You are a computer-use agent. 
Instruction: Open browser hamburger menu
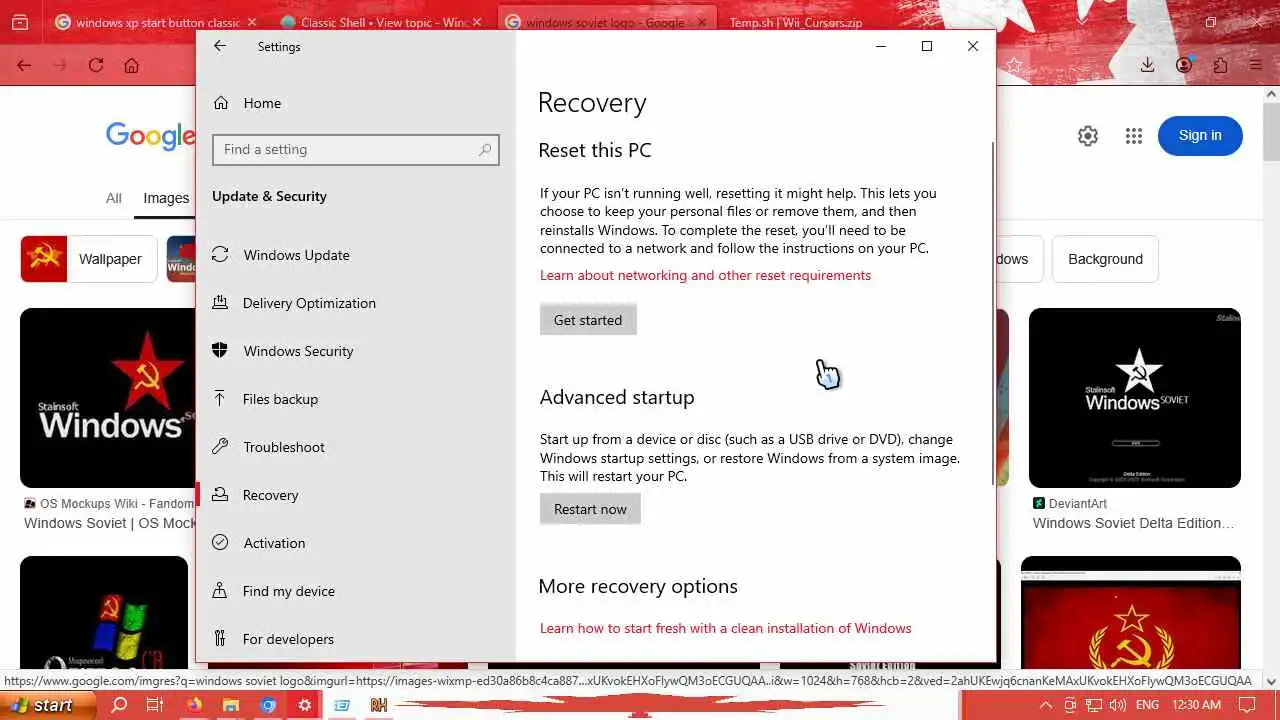1256,65
